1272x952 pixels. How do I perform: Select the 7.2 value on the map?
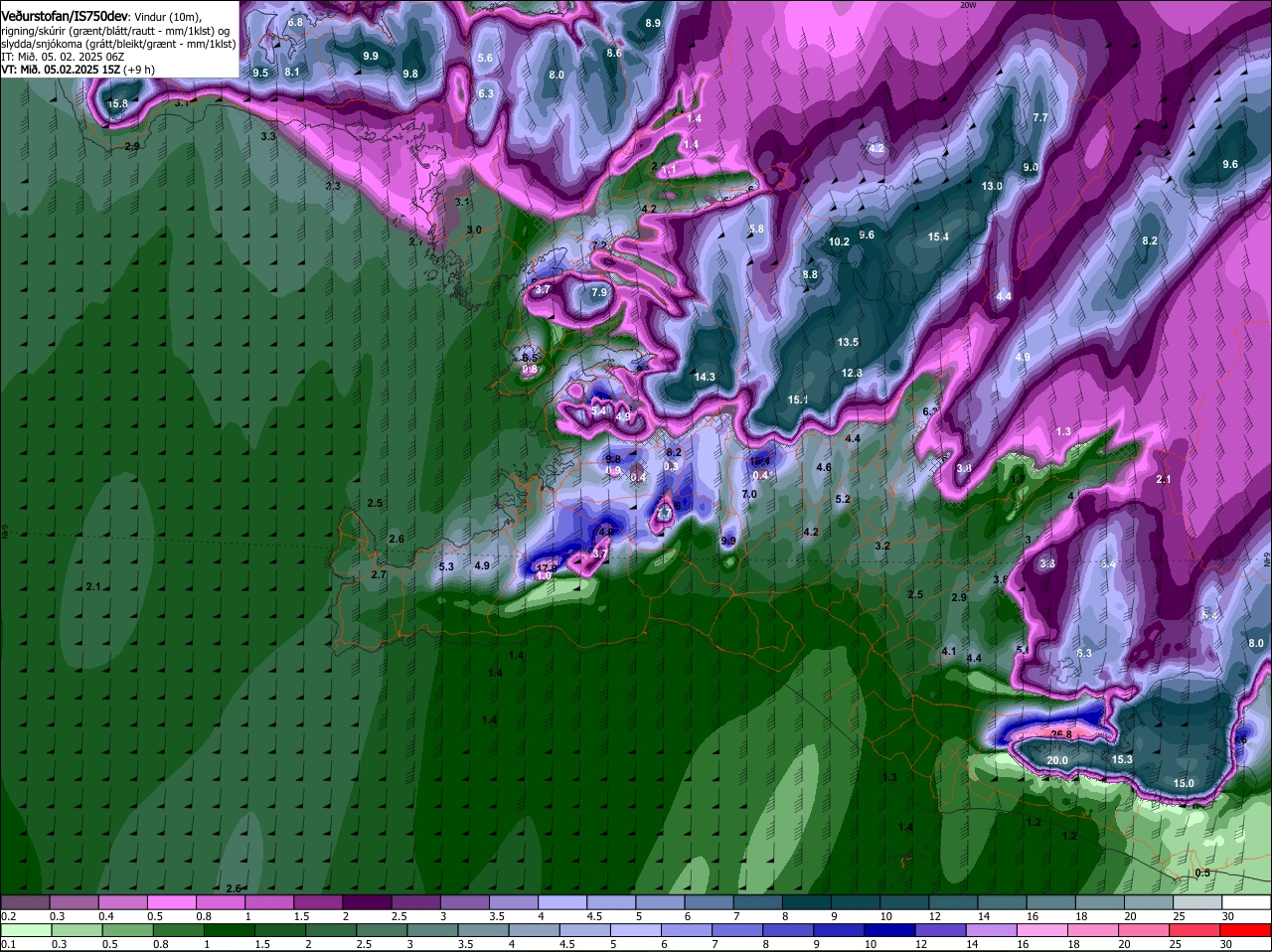click(x=598, y=245)
